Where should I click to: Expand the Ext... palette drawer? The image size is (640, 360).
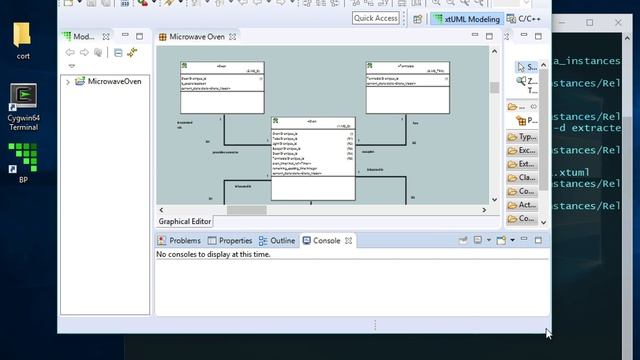tap(522, 164)
